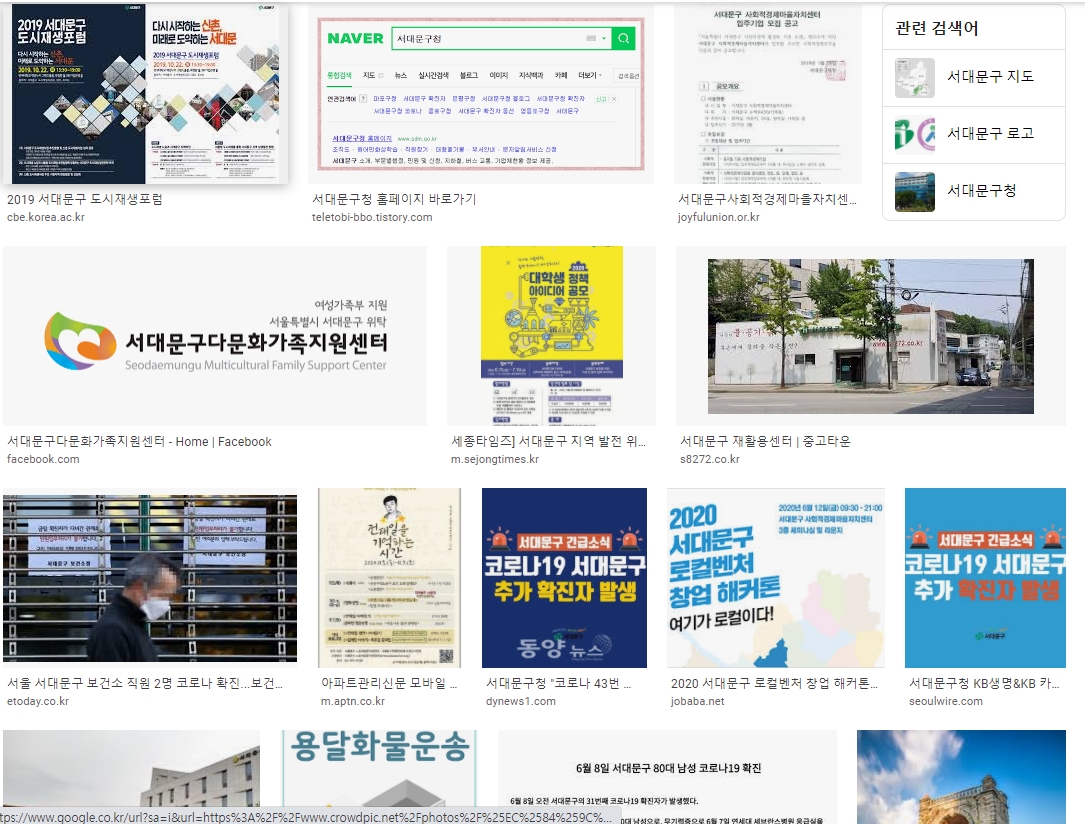Click the 관련 검색어 heading

(x=936, y=28)
